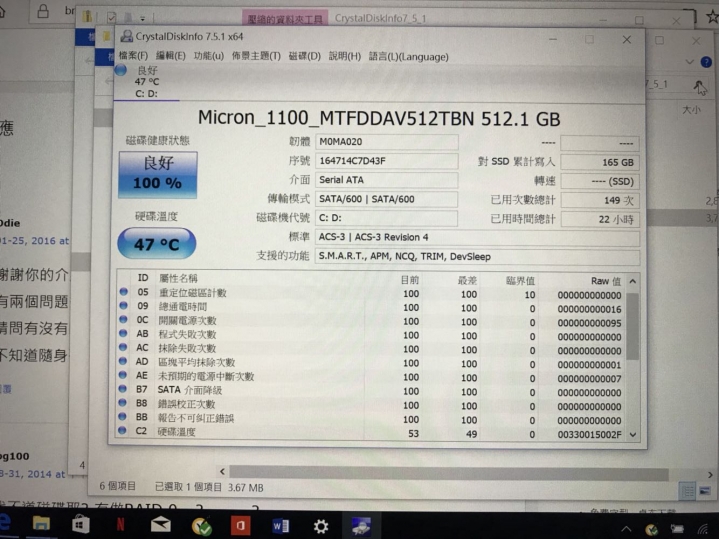Click the blue status dot for attribute AE
Screen dimensions: 720x539
[123, 375]
